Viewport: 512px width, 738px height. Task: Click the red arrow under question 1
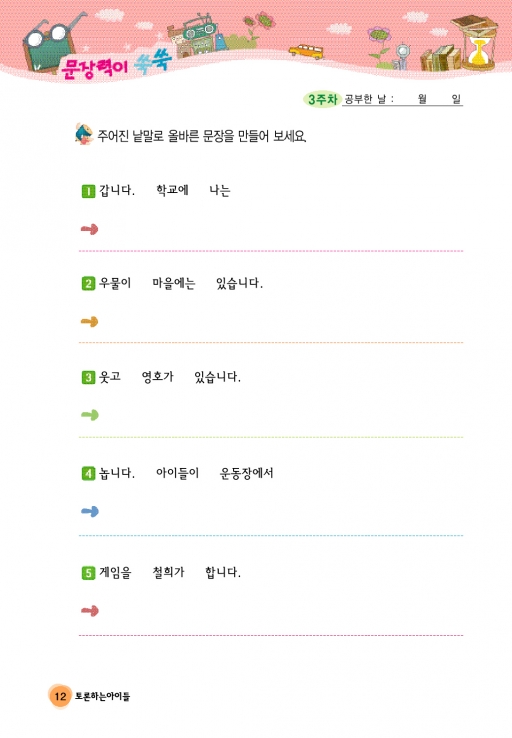89,229
